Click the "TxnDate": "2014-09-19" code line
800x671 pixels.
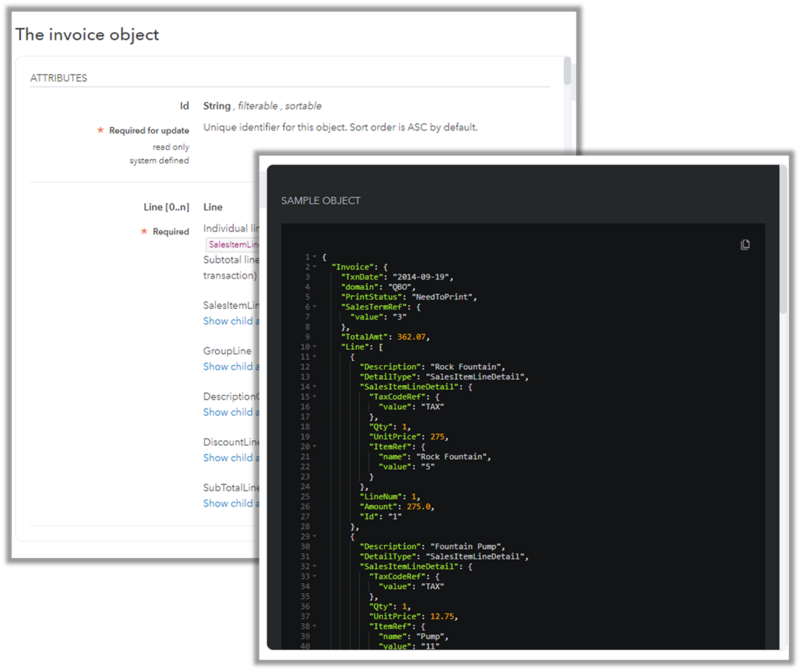pos(397,277)
